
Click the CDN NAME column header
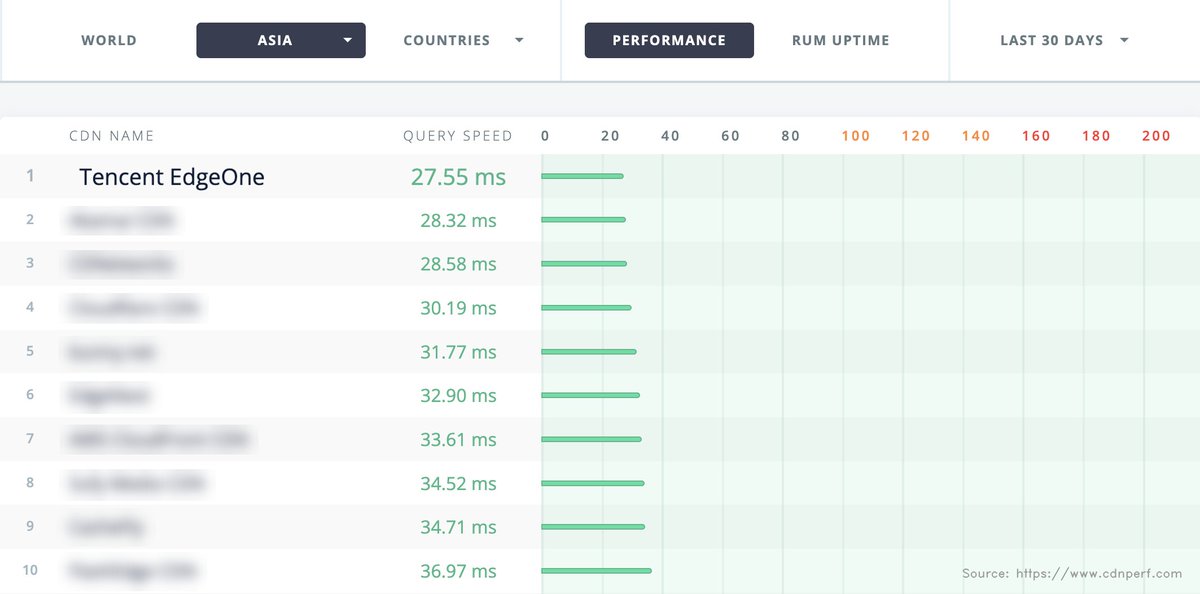tap(112, 136)
